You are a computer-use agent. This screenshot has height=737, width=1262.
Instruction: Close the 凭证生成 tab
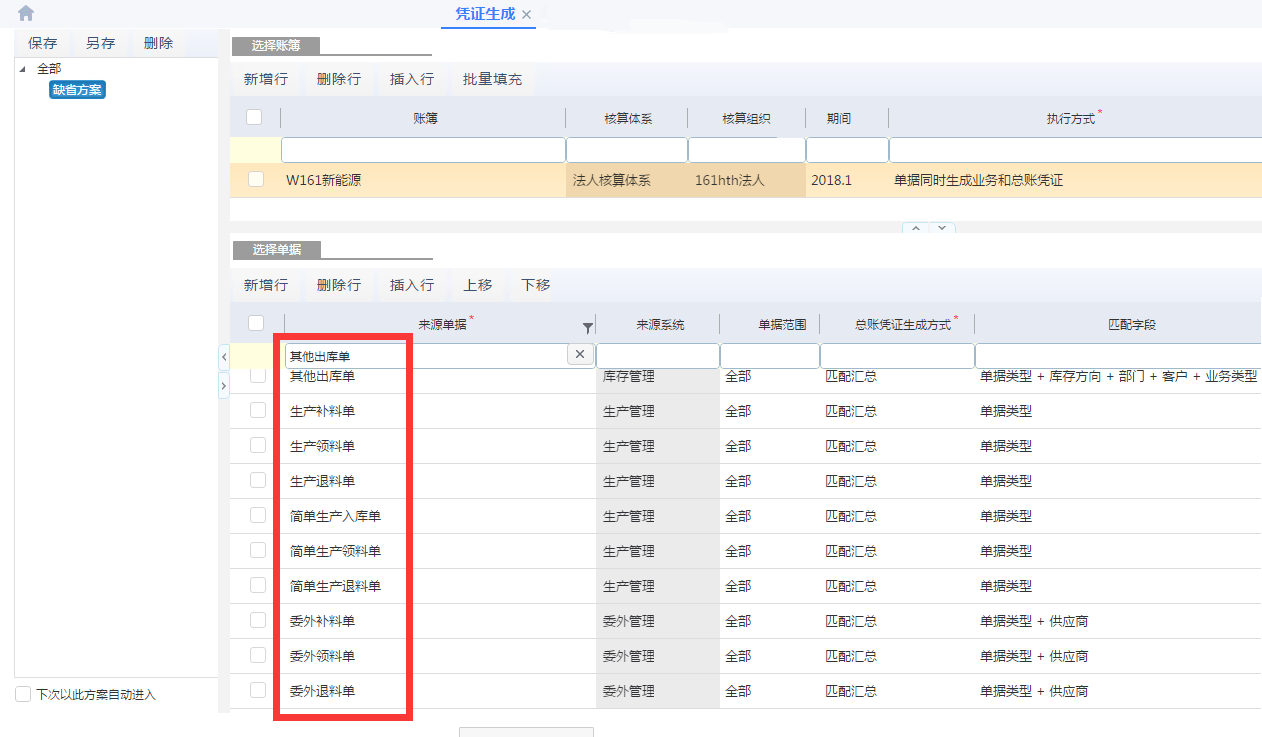coord(527,14)
